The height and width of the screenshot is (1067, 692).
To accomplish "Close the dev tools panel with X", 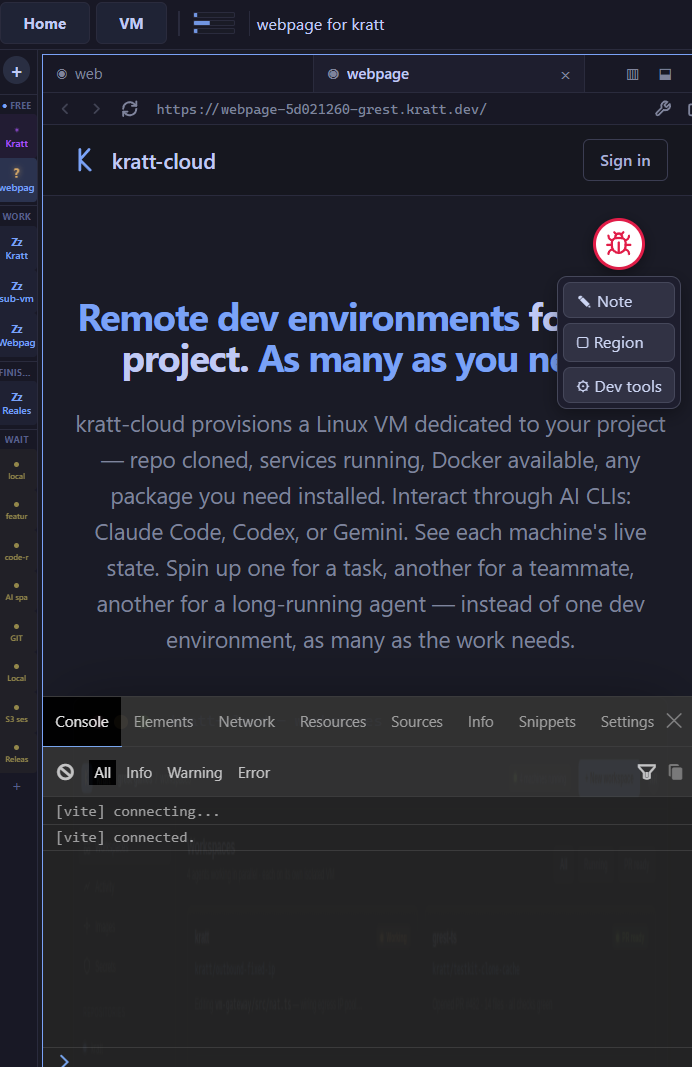I will pyautogui.click(x=674, y=721).
